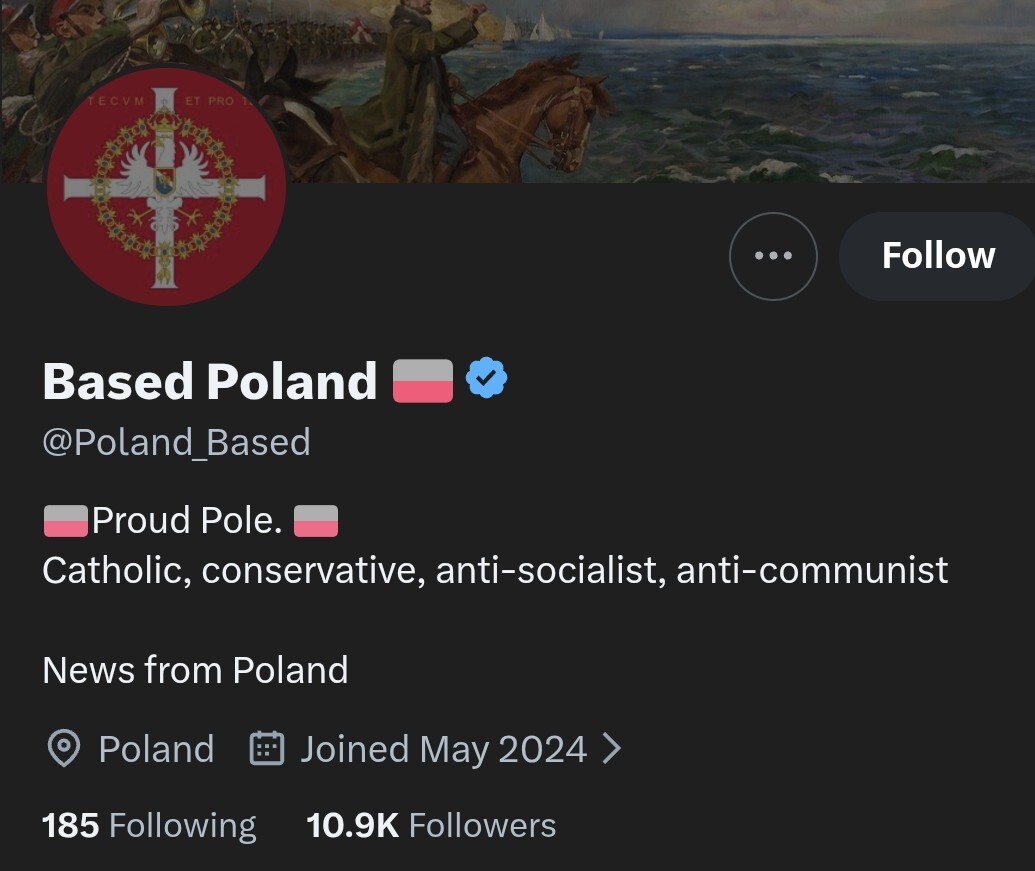The image size is (1035, 871).
Task: Click the flag emoji after Proud Pole
Action: (x=317, y=521)
